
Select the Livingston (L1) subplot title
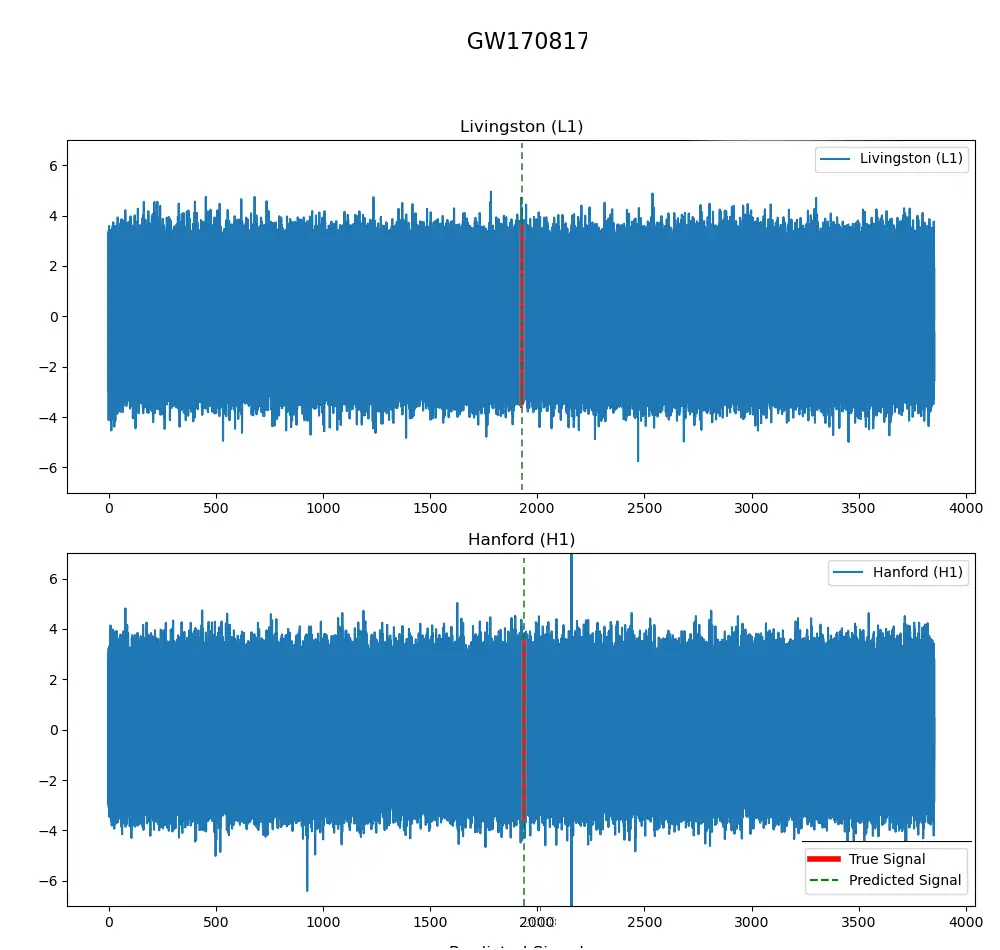tap(521, 127)
